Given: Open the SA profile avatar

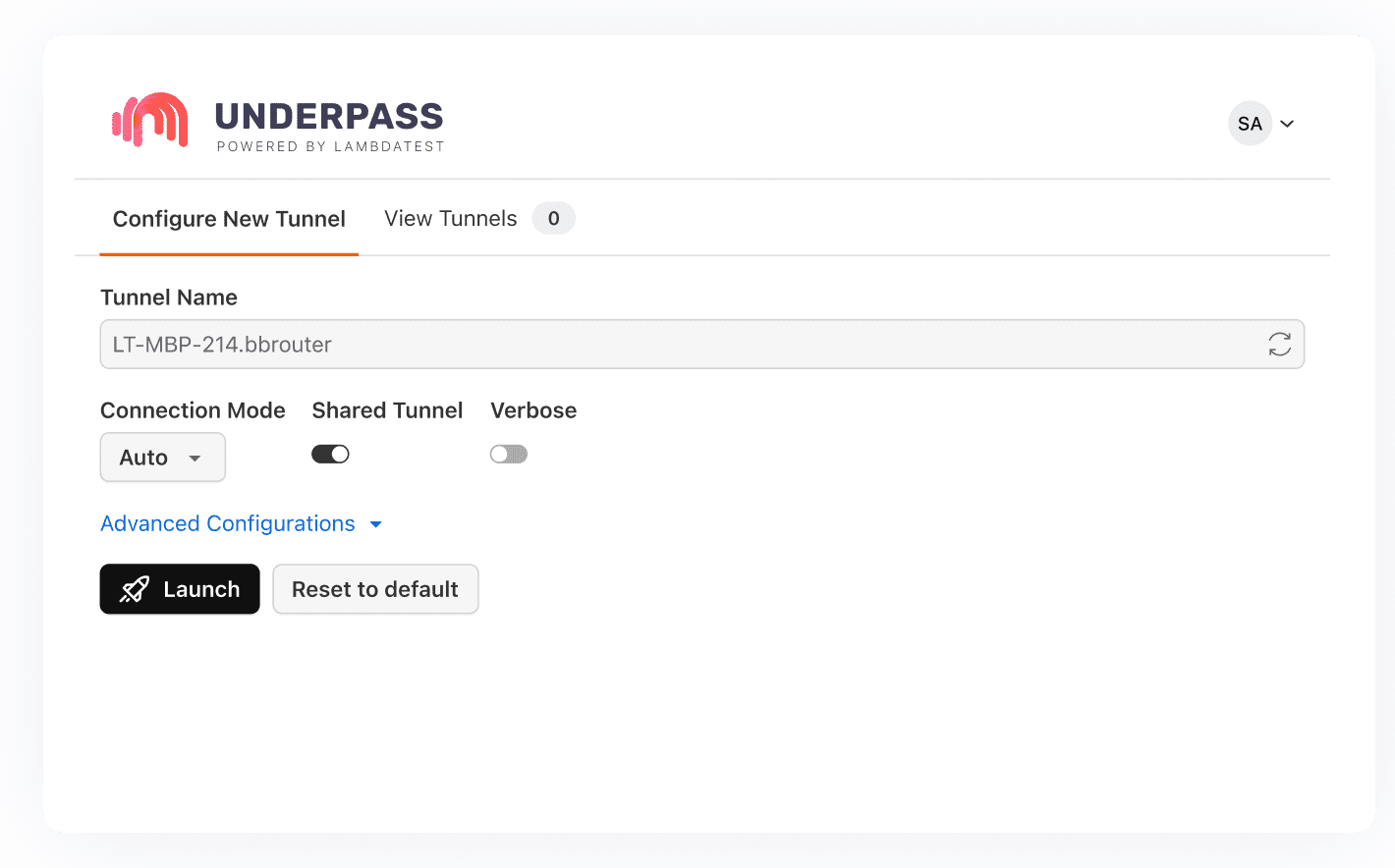Looking at the screenshot, I should (1250, 123).
